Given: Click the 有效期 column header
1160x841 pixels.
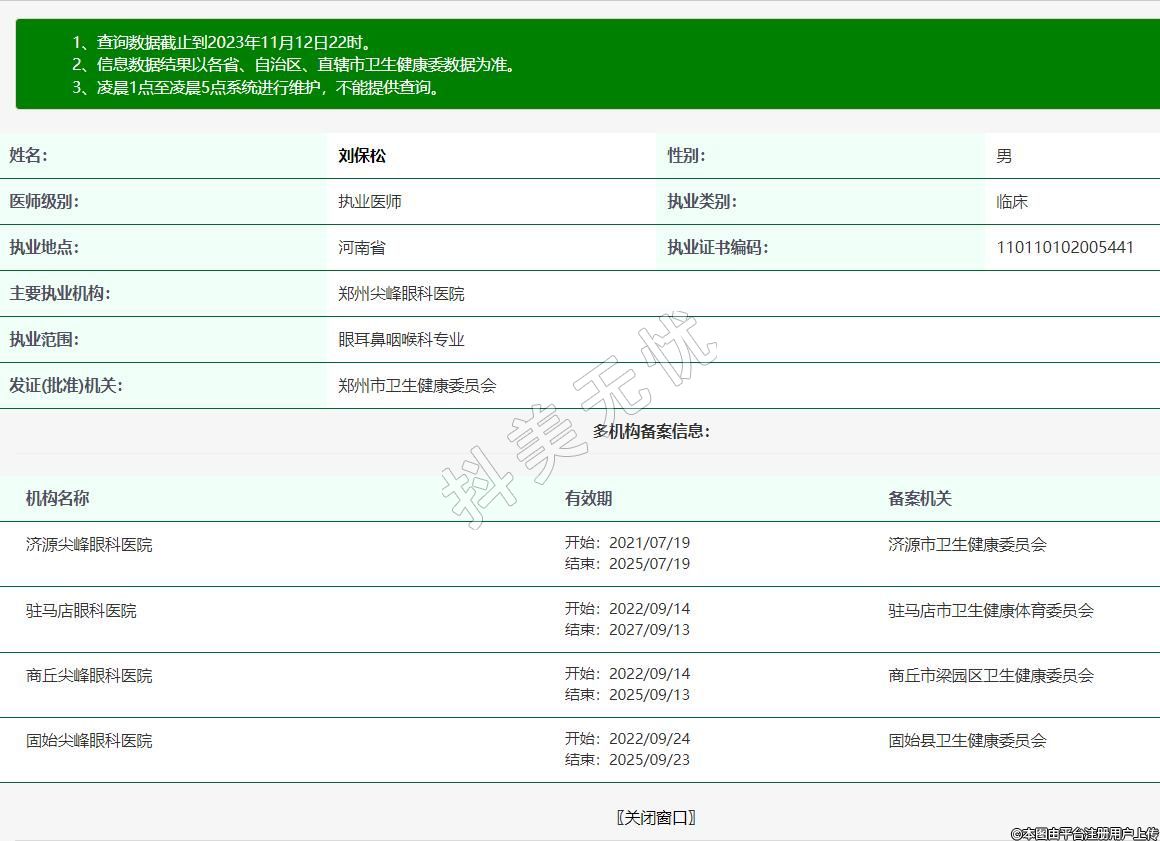Looking at the screenshot, I should (x=588, y=499).
